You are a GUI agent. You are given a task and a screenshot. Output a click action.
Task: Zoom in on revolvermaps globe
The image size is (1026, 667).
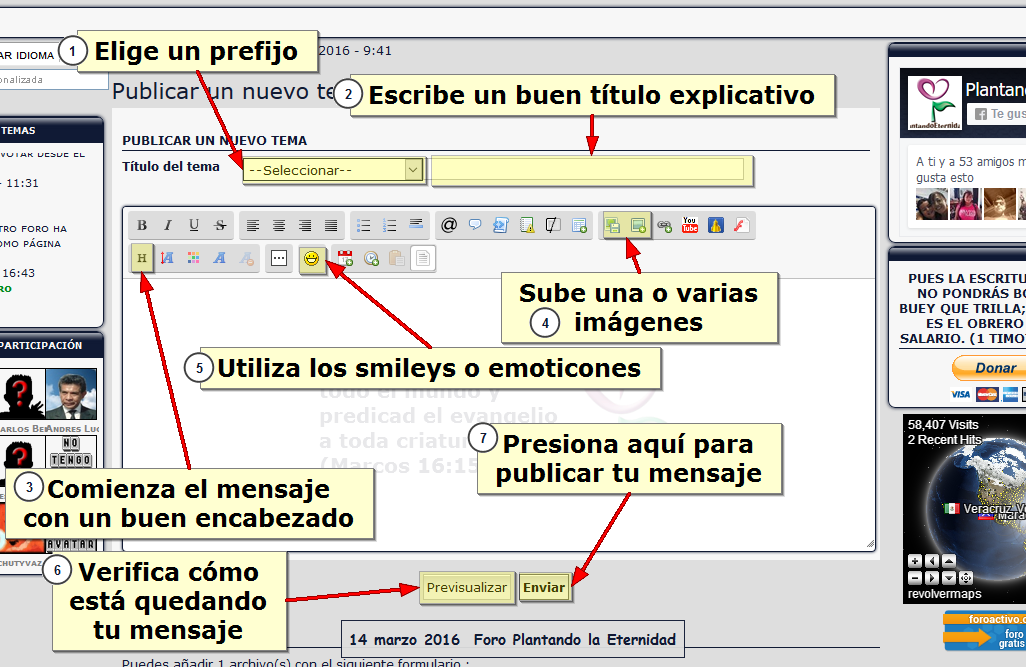point(914,561)
